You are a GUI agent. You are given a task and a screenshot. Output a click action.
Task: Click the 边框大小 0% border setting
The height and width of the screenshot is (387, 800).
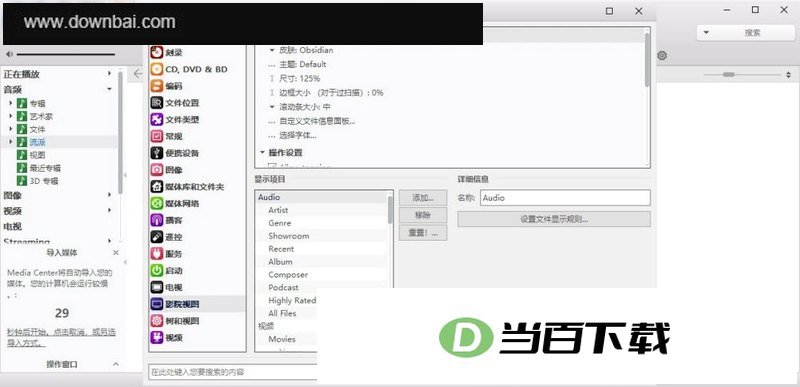coord(331,93)
